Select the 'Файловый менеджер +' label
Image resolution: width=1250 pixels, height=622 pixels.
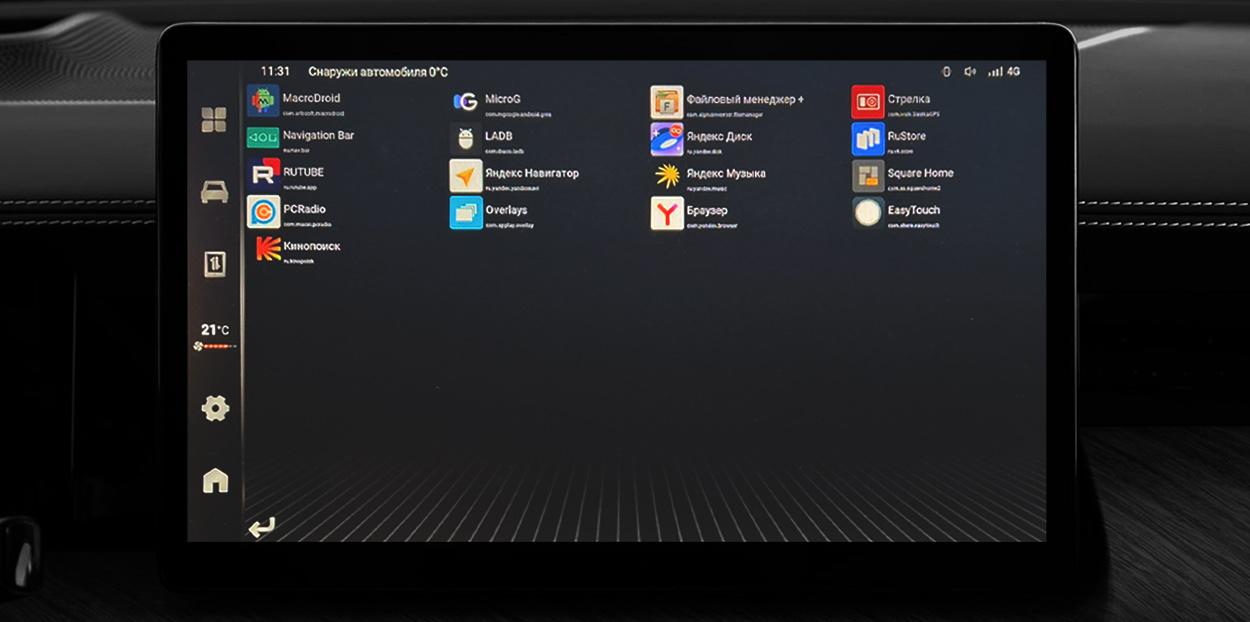tap(745, 99)
